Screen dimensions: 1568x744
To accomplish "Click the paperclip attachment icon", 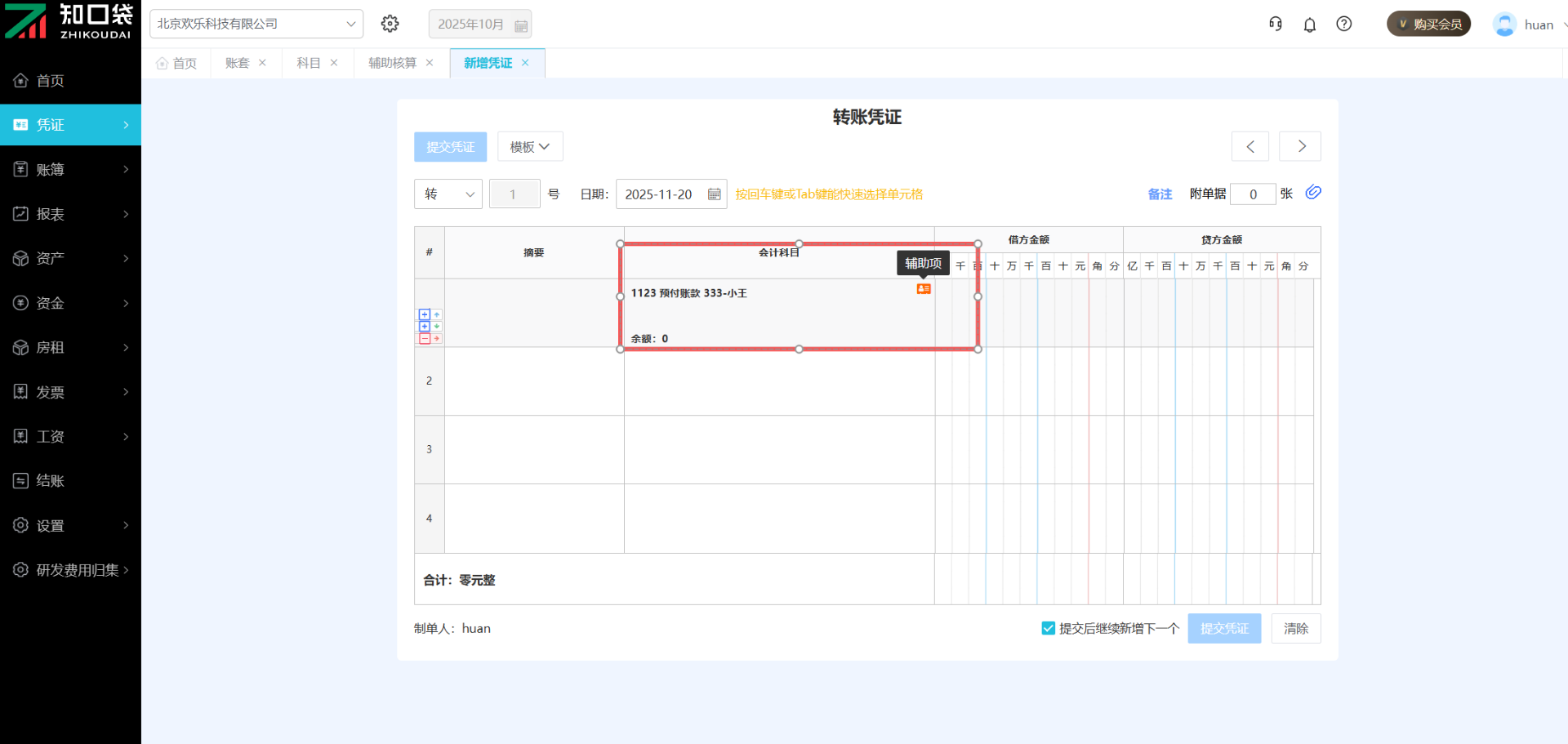I will pos(1313,193).
